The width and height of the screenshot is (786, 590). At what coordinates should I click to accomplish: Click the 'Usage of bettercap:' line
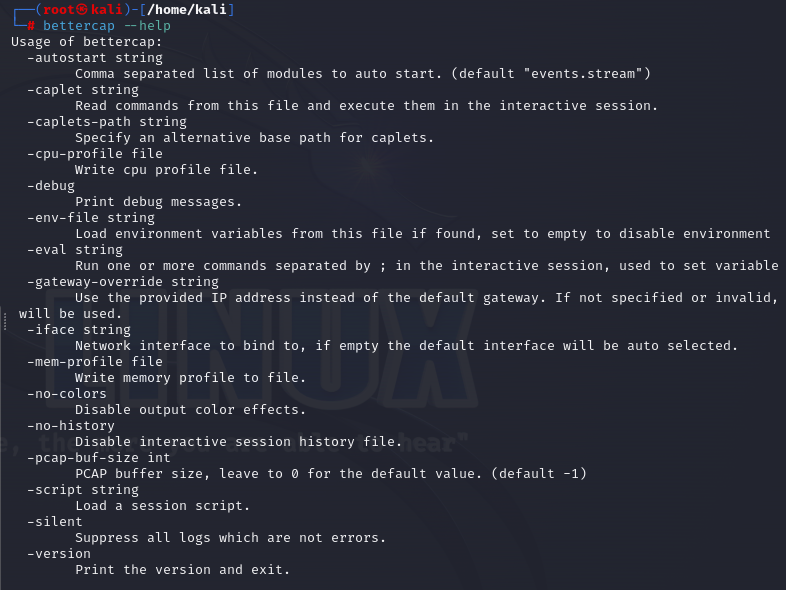point(87,41)
